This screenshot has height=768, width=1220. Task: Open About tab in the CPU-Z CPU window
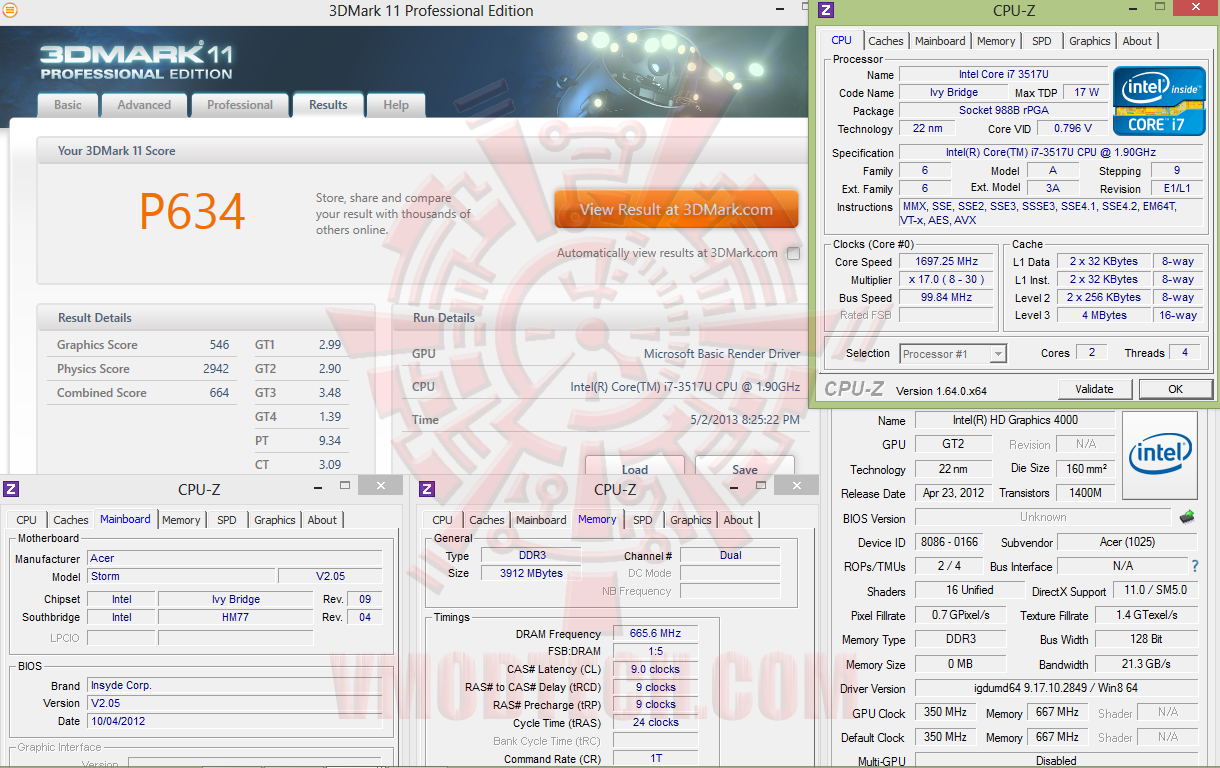1137,41
